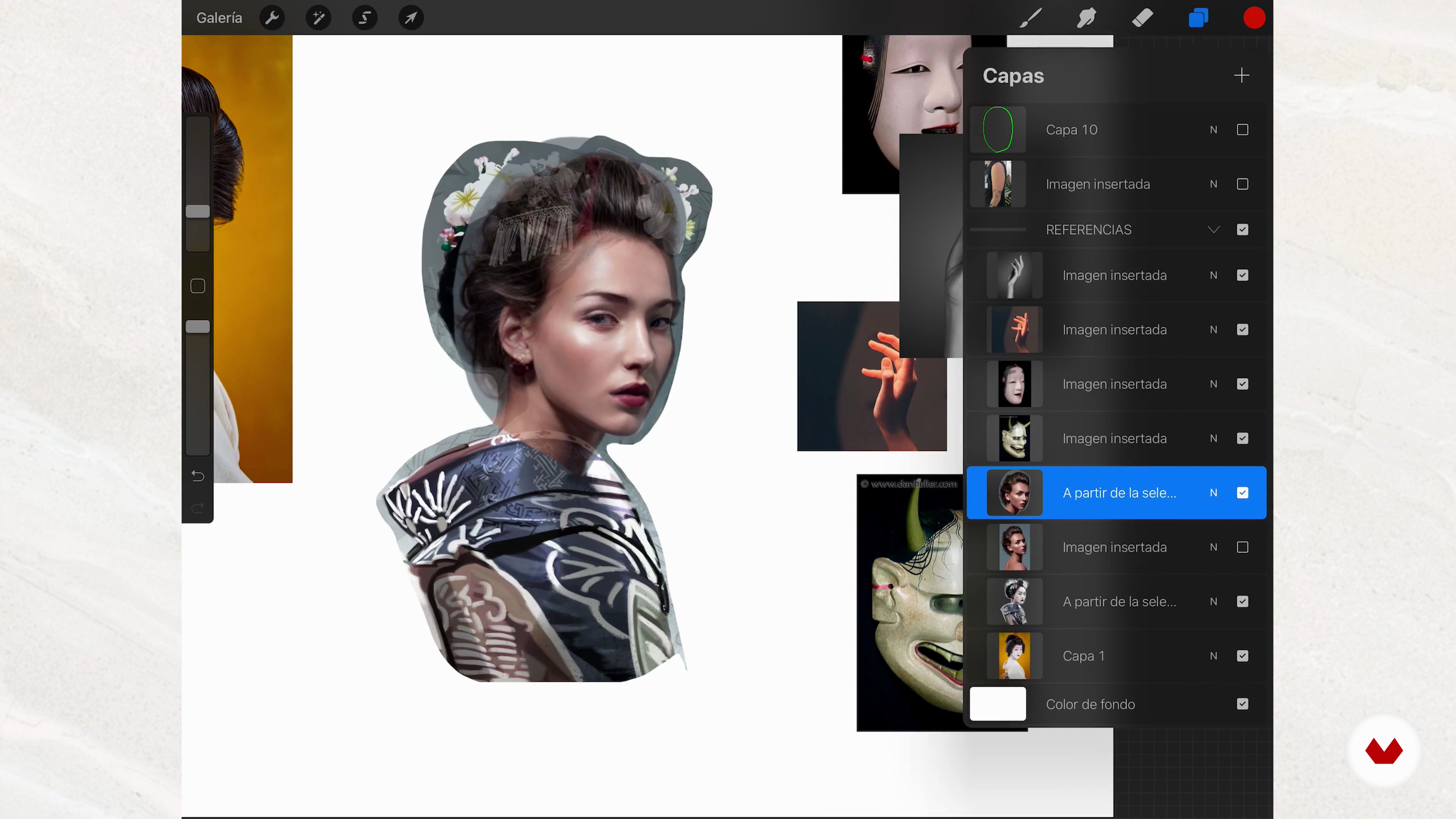1456x819 pixels.
Task: Open blend mode N for top Imagen insertada
Action: click(1213, 184)
